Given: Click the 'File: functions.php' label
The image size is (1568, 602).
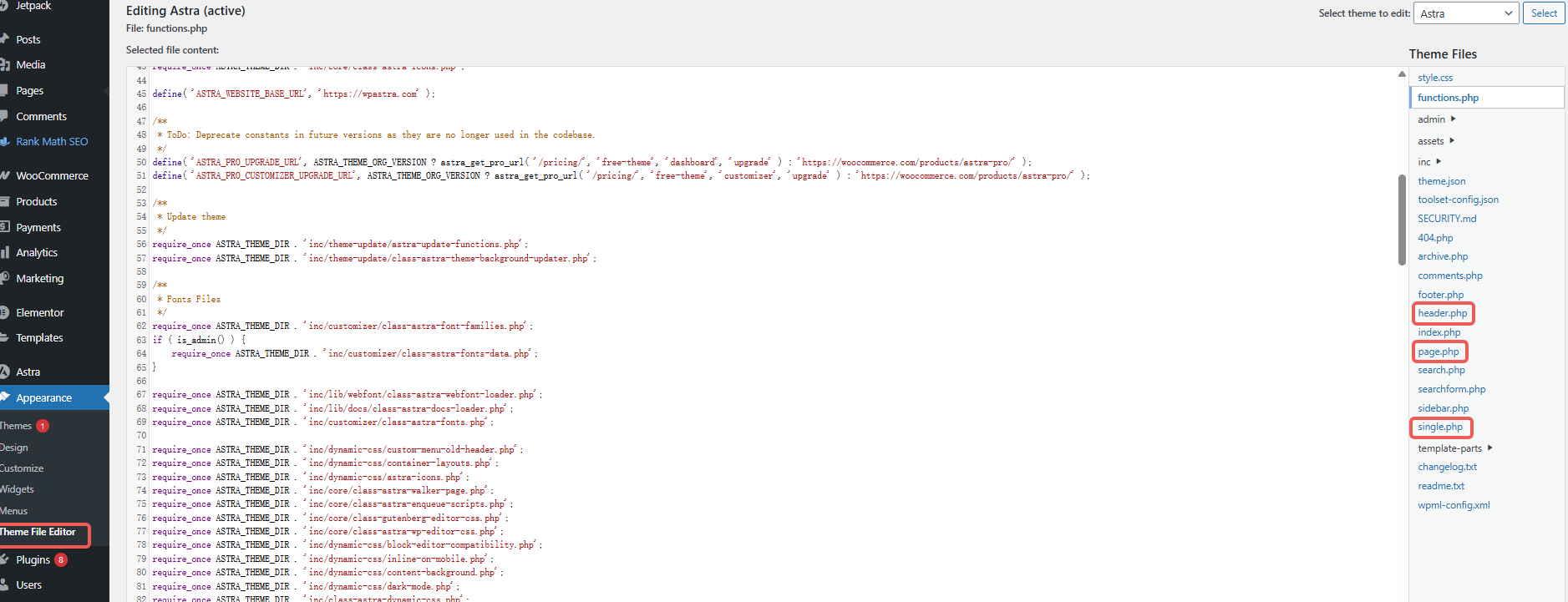Looking at the screenshot, I should point(166,28).
